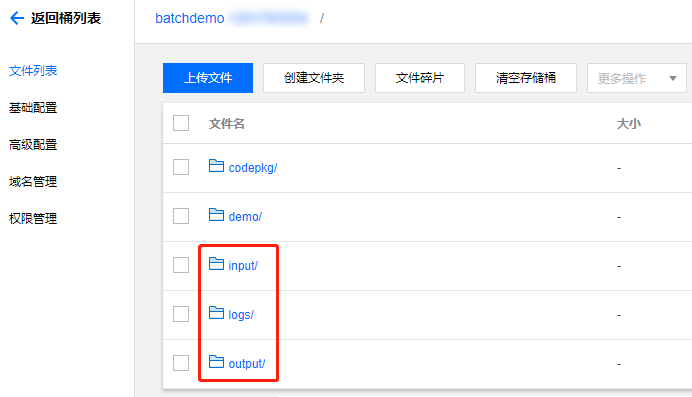This screenshot has width=692, height=397.
Task: Click the codepkg folder icon
Action: pos(216,166)
